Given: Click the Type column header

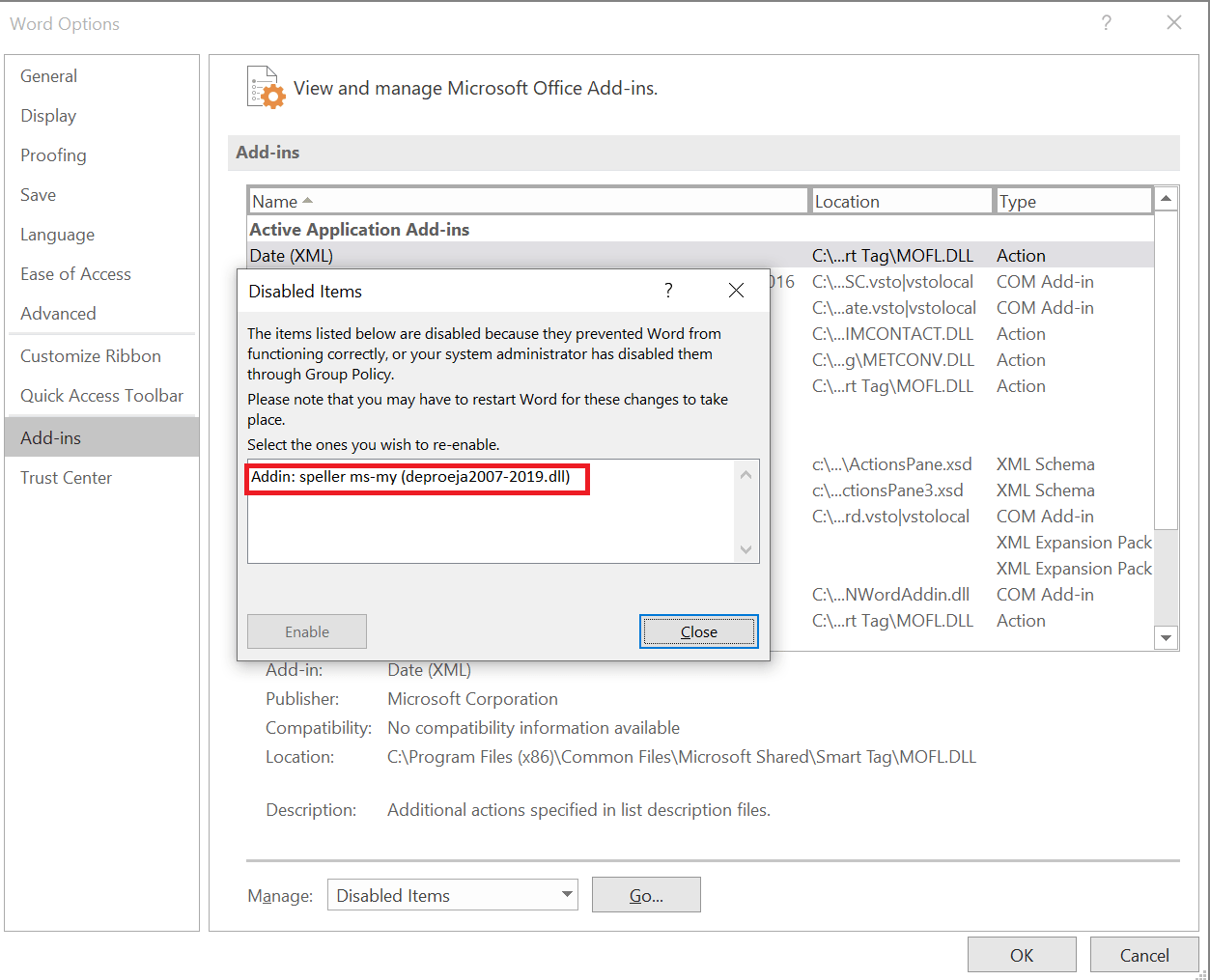Looking at the screenshot, I should (1073, 201).
